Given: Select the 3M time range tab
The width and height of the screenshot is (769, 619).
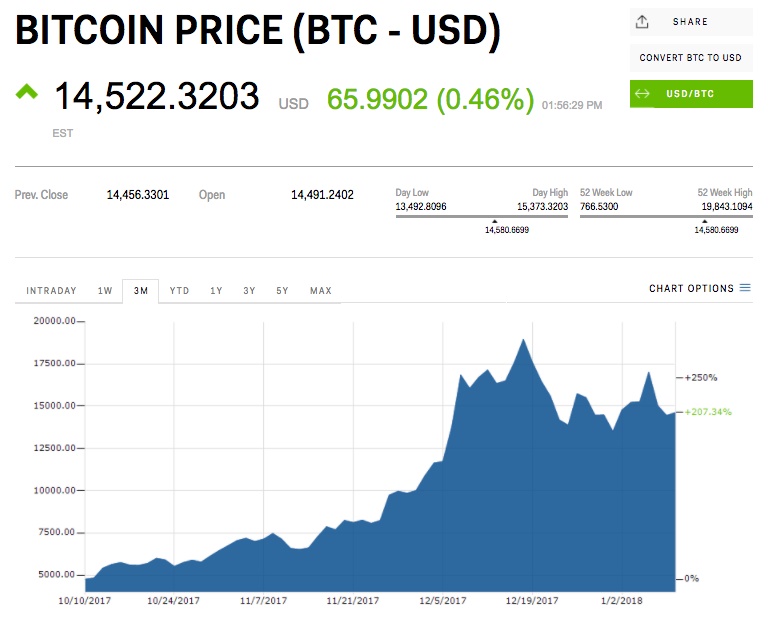Looking at the screenshot, I should pyautogui.click(x=140, y=291).
